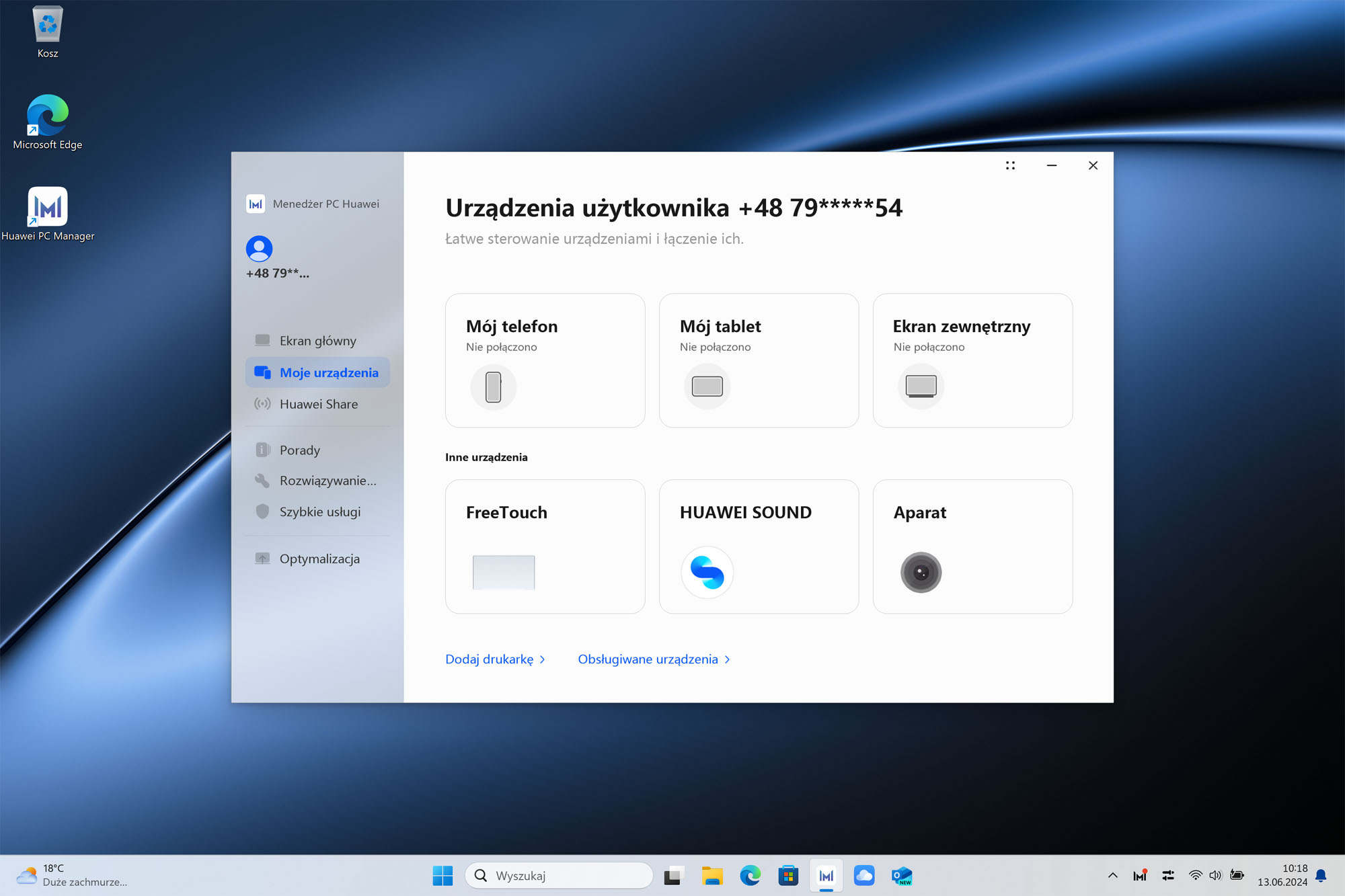Click the Menedżer PC Huawei logo icon
The height and width of the screenshot is (896, 1345).
pyautogui.click(x=256, y=204)
